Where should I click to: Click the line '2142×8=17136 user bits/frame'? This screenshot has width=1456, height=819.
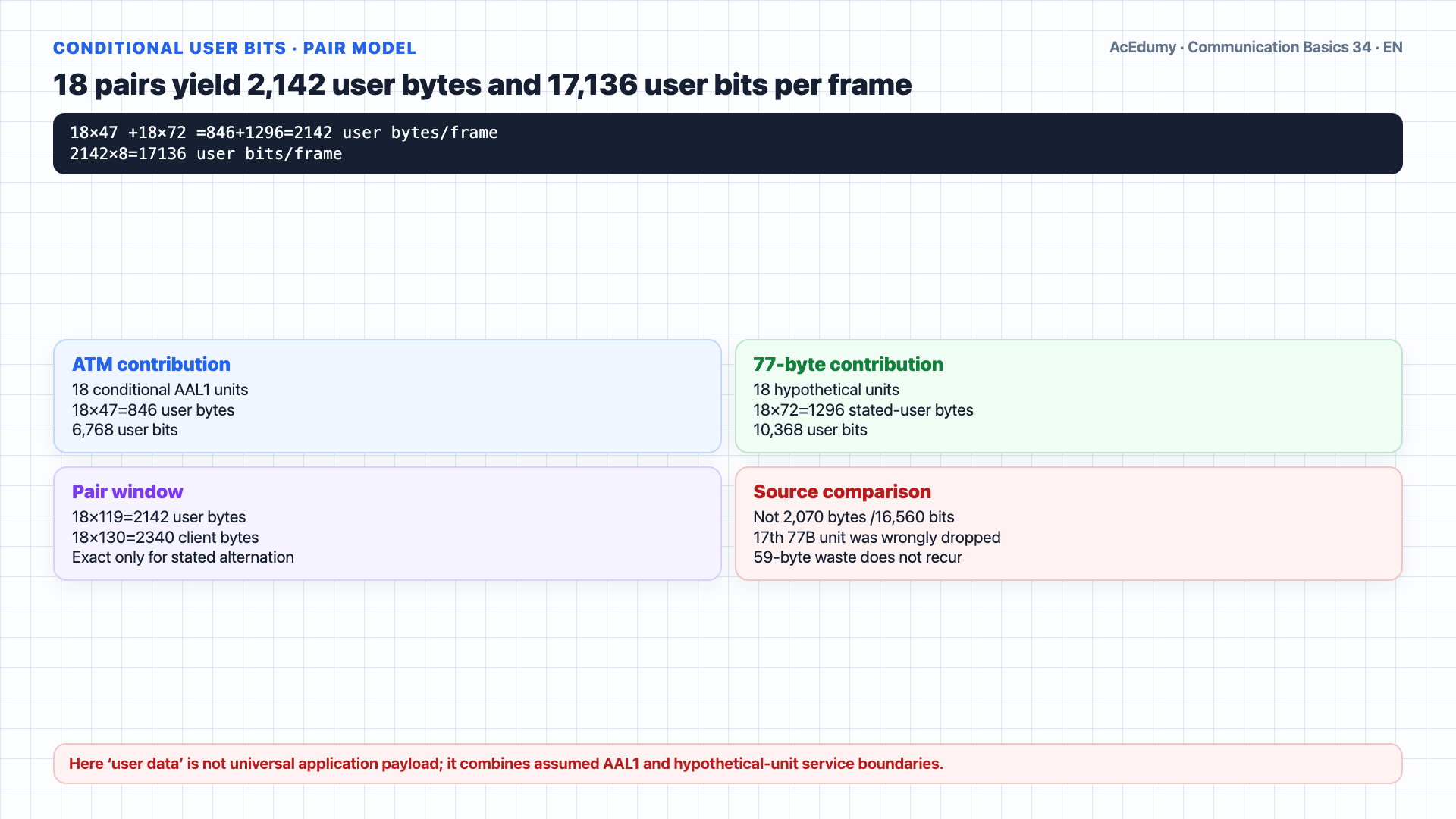click(x=206, y=154)
